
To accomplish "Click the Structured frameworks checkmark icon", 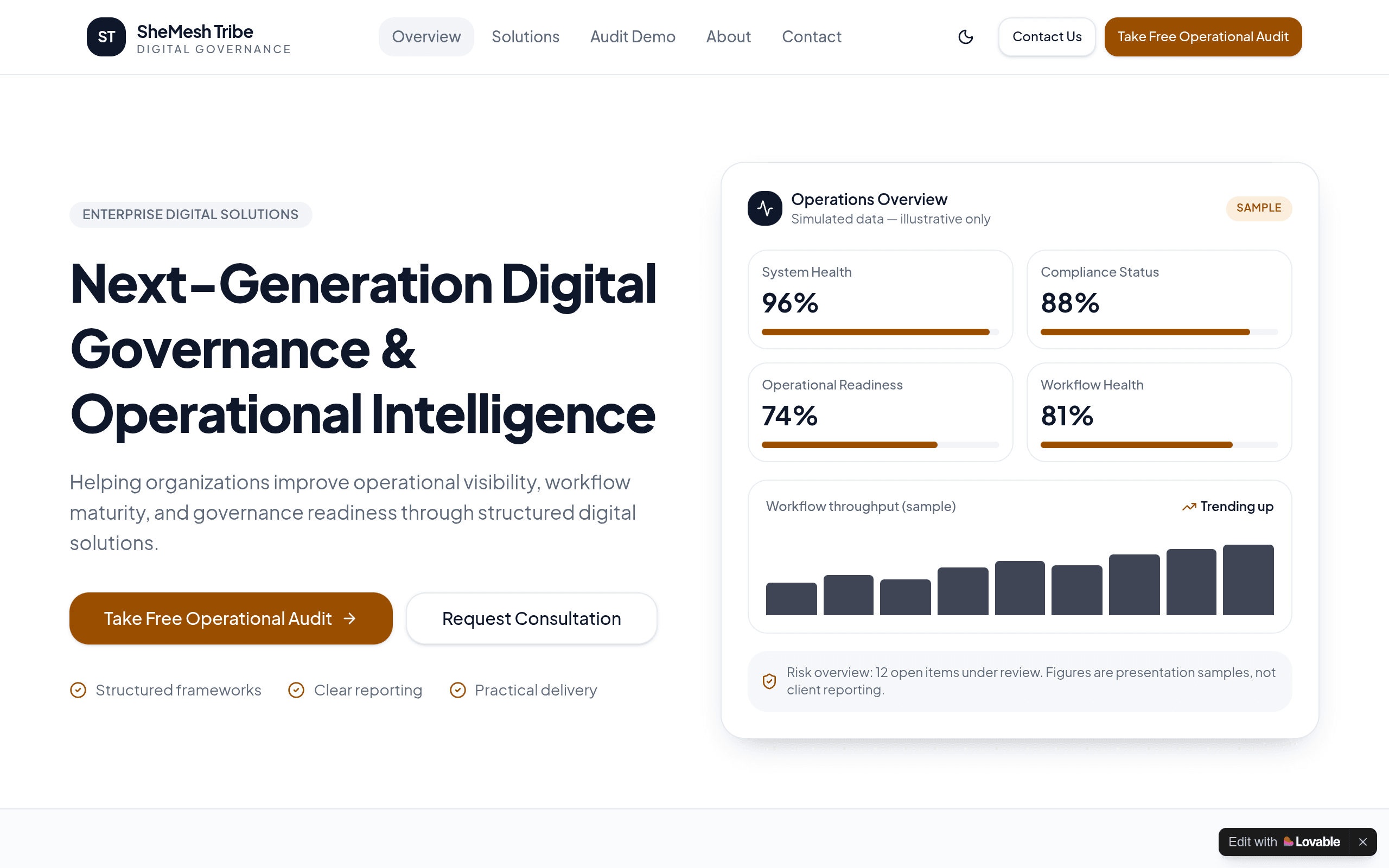I will (78, 690).
